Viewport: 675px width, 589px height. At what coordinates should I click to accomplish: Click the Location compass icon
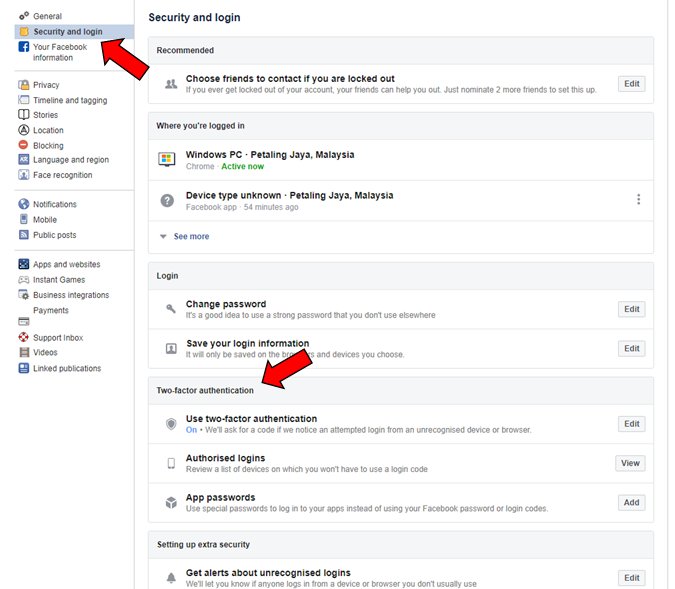click(24, 130)
